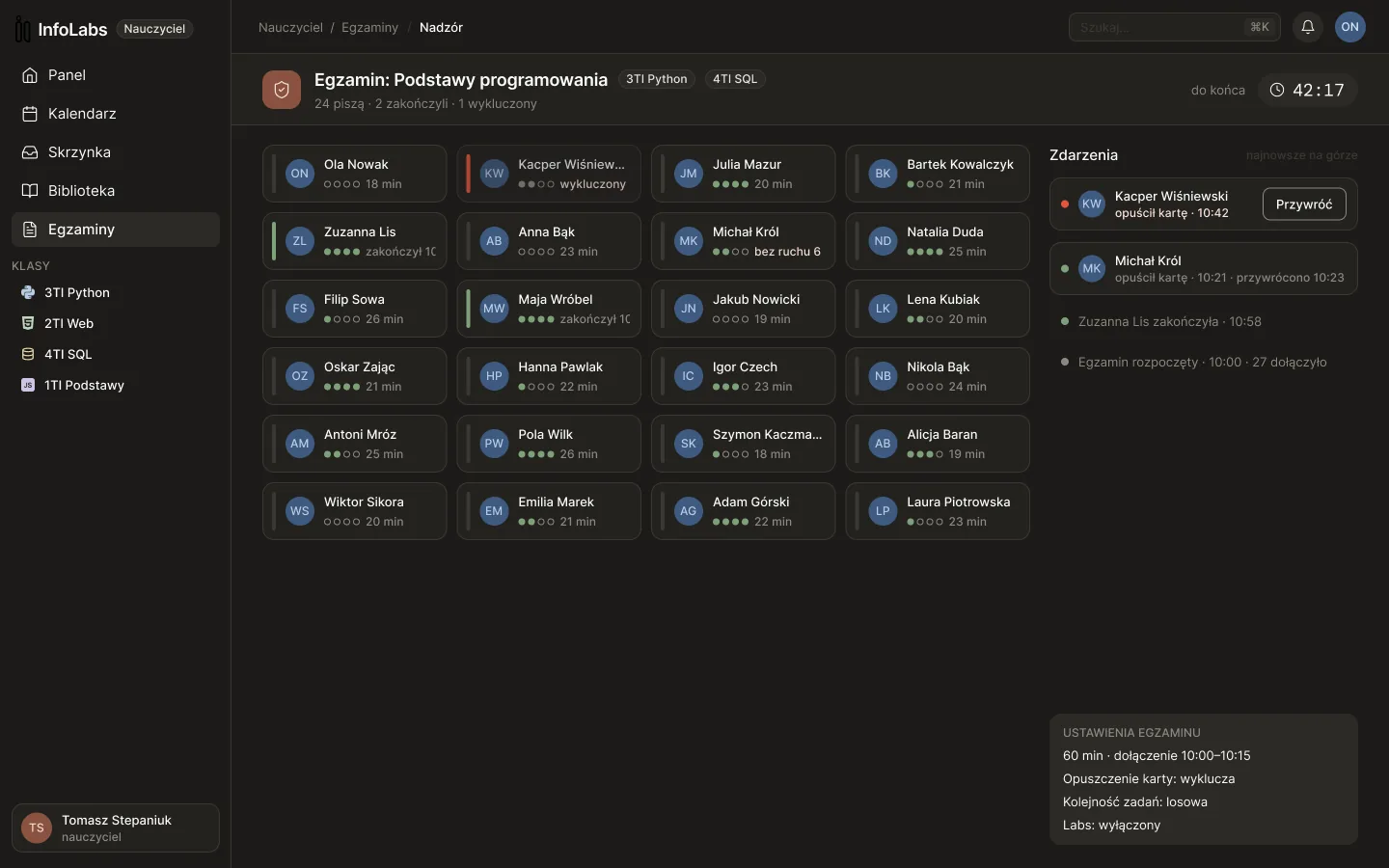Click ZL avatar on Zuzanna Lis card
This screenshot has width=1389, height=868.
(300, 241)
